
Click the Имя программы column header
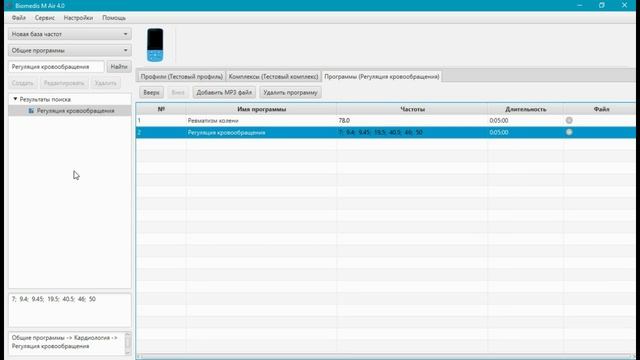tap(262, 109)
